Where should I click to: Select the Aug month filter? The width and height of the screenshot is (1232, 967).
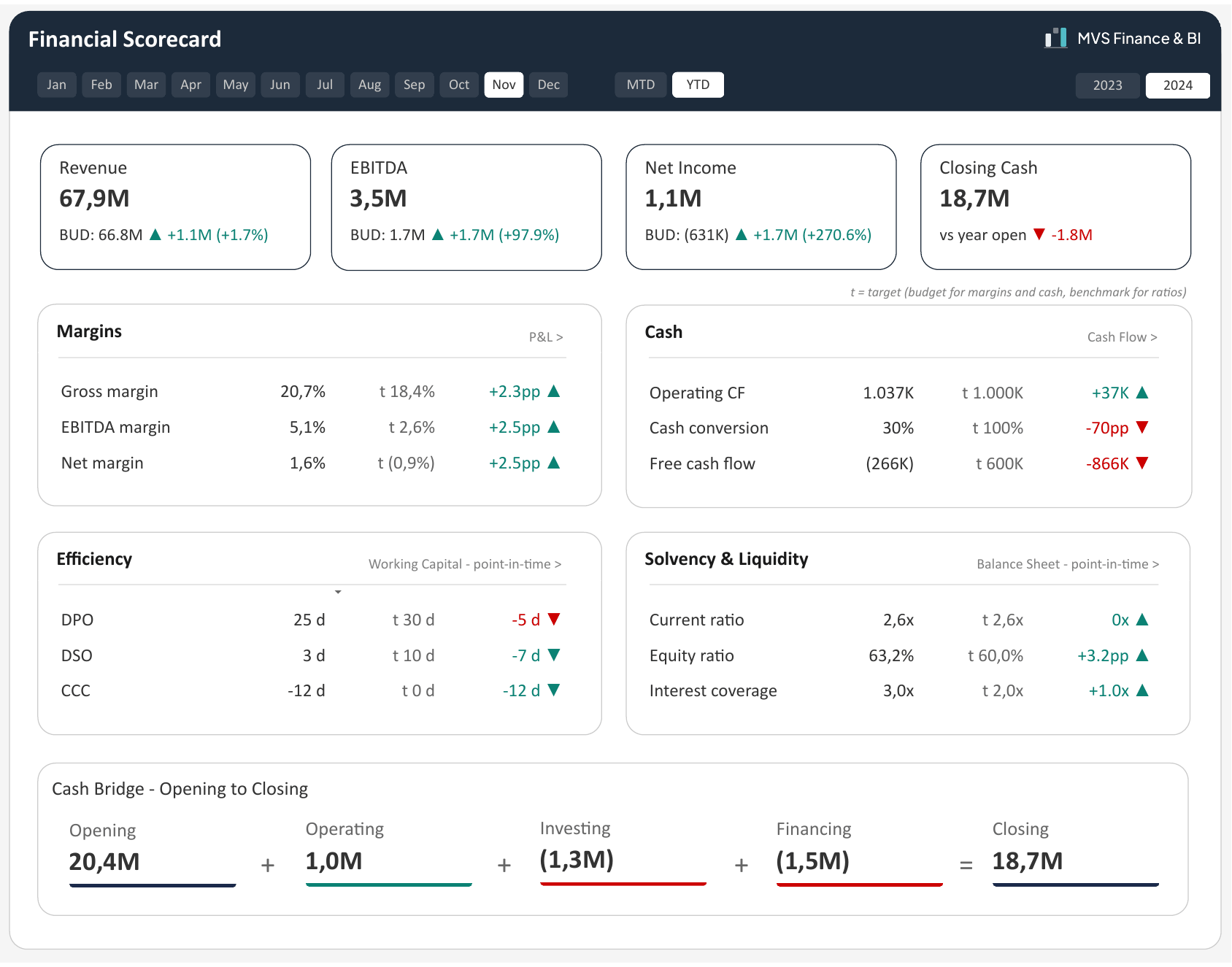tap(370, 85)
